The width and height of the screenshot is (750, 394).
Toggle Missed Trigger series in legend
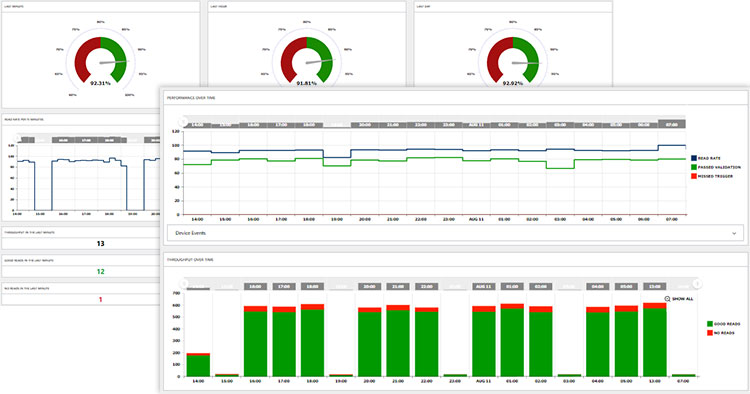(712, 176)
